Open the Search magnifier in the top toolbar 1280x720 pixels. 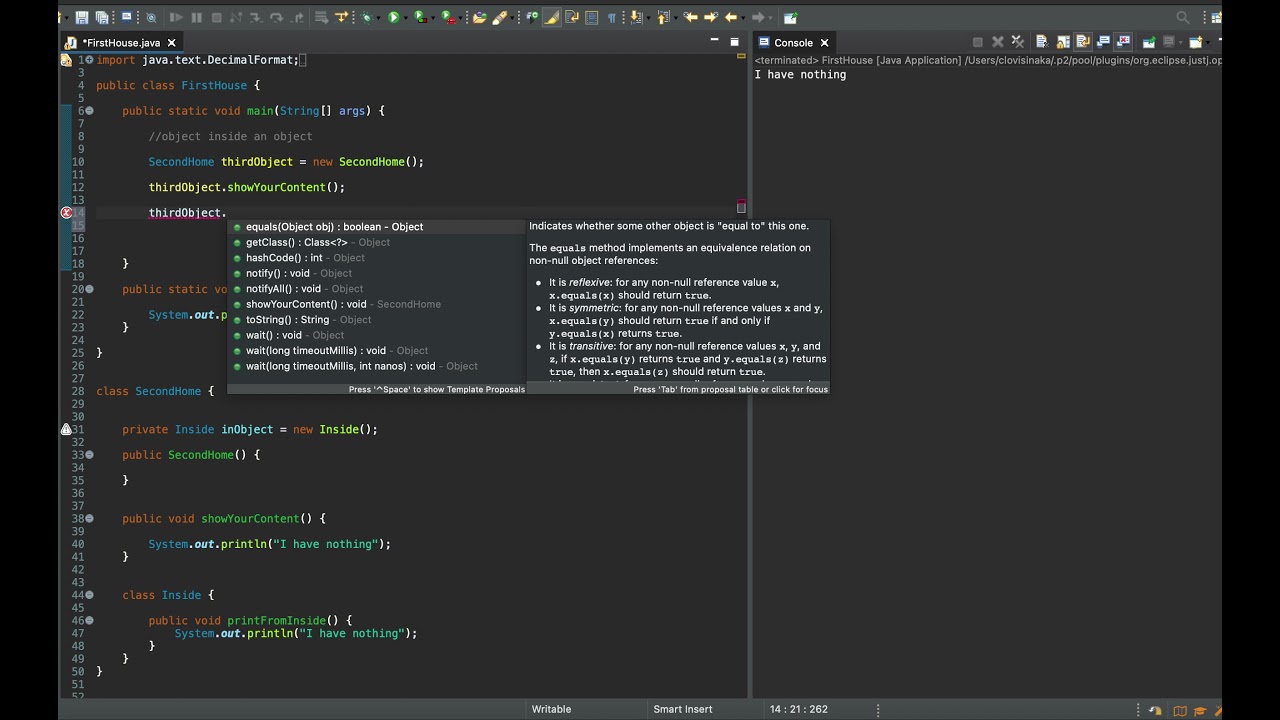point(1183,17)
